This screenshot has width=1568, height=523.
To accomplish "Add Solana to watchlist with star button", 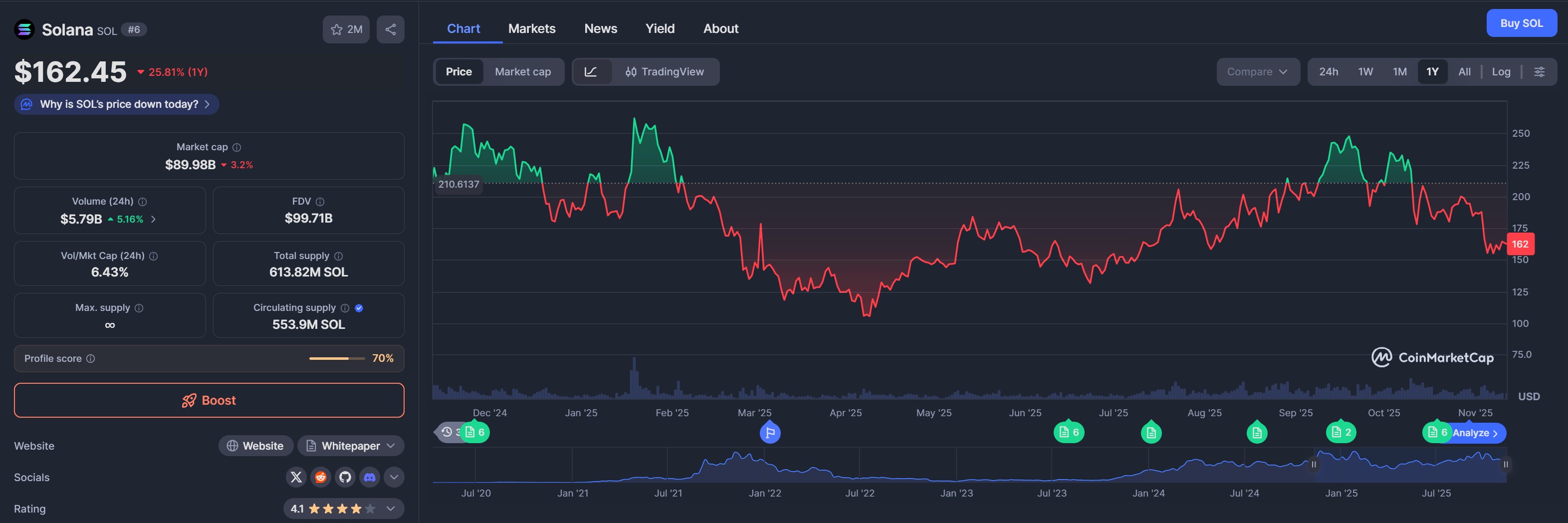I will click(346, 29).
